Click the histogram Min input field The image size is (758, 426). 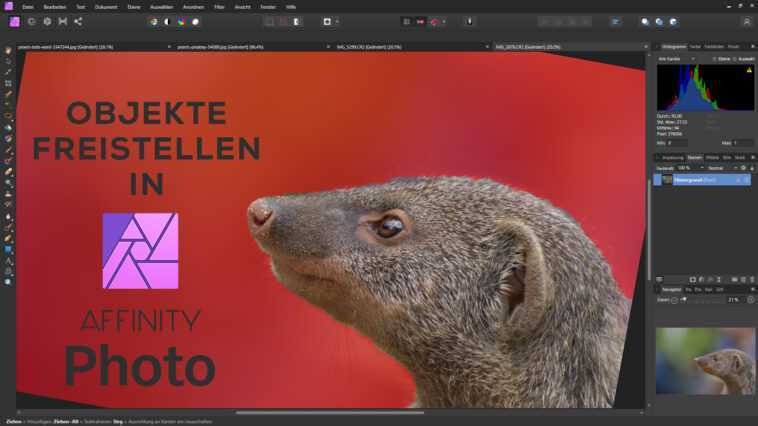(x=677, y=143)
